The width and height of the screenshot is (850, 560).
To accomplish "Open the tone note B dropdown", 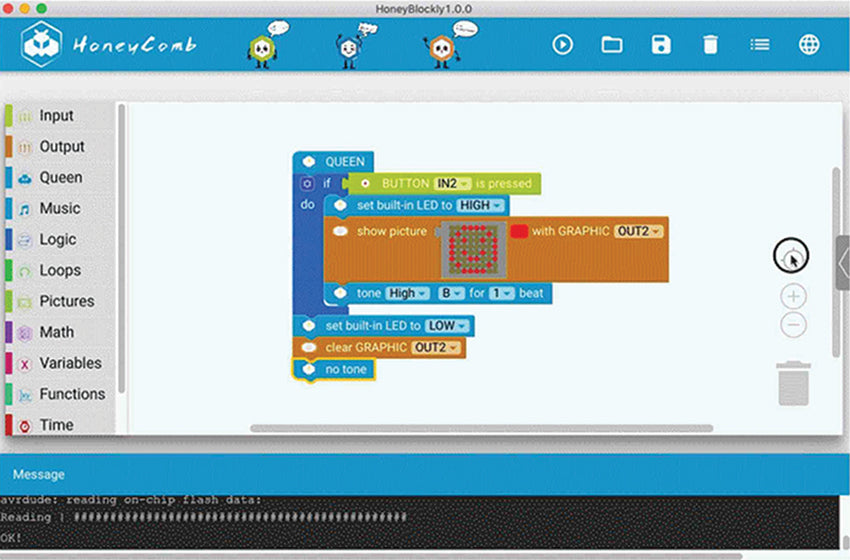I will (x=451, y=293).
